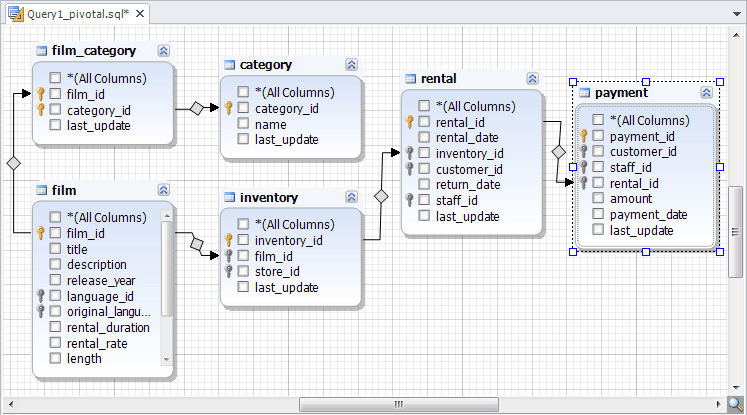Check return_date column in rental

(424, 184)
